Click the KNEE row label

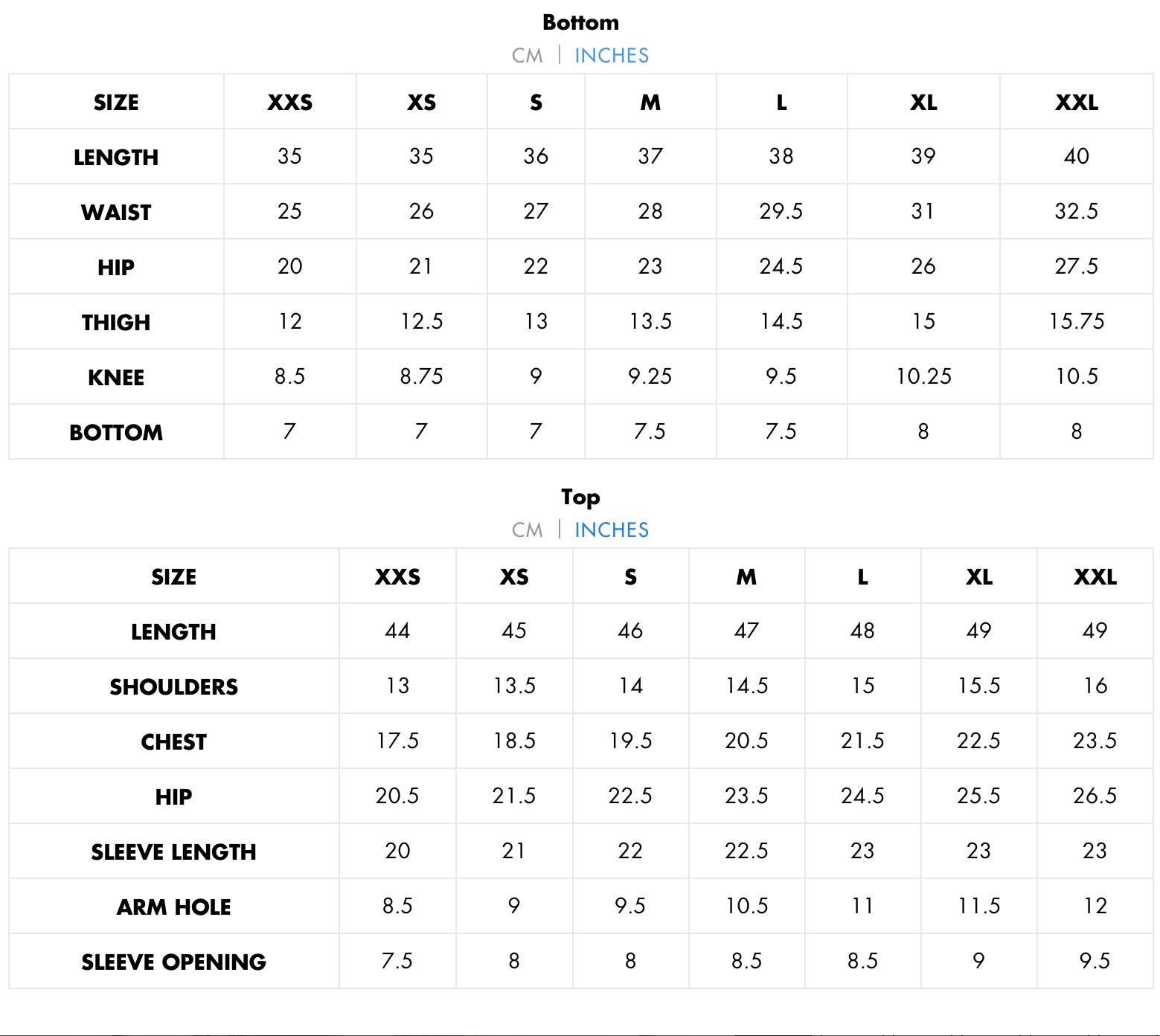116,378
